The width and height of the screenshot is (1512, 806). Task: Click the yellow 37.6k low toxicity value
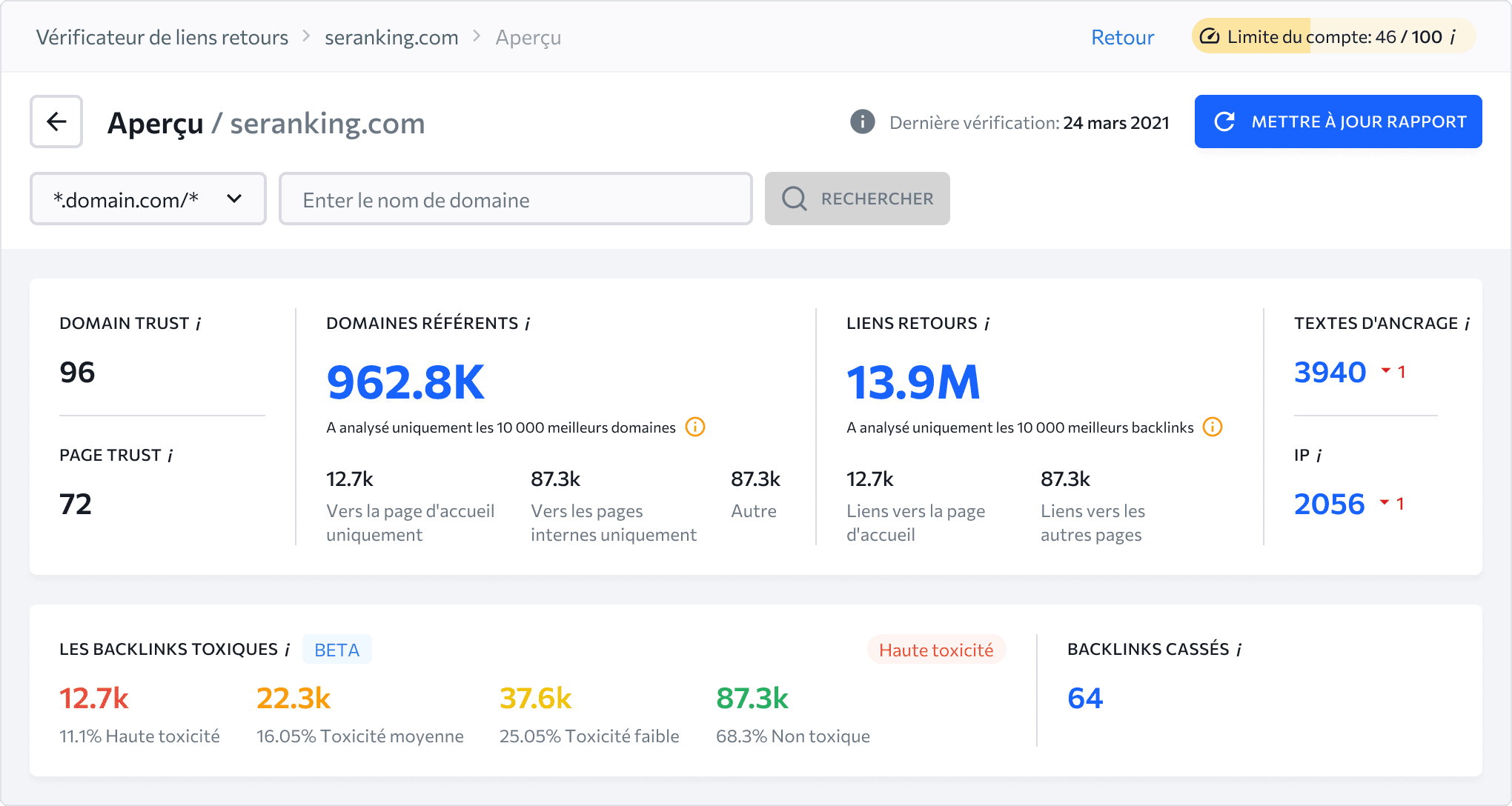[536, 698]
